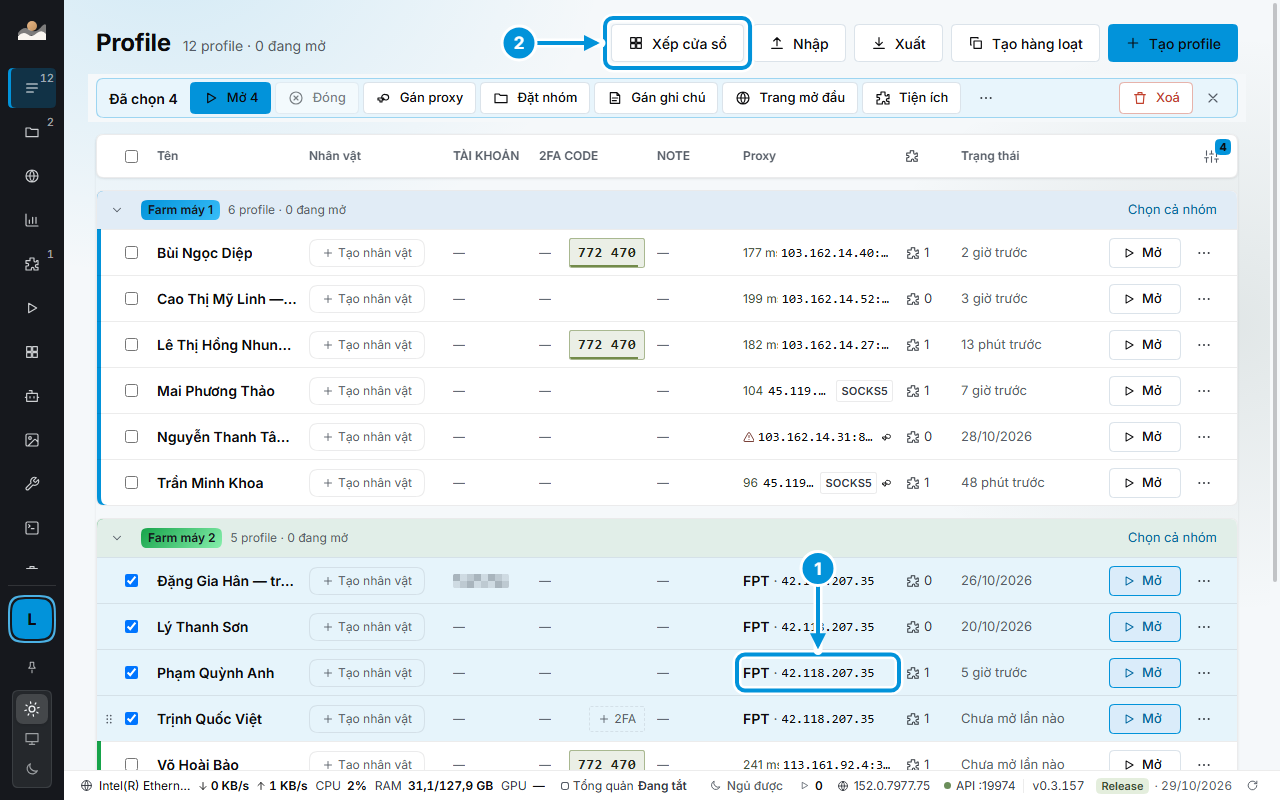
Task: Open the grid windows sidebar icon
Action: point(32,352)
